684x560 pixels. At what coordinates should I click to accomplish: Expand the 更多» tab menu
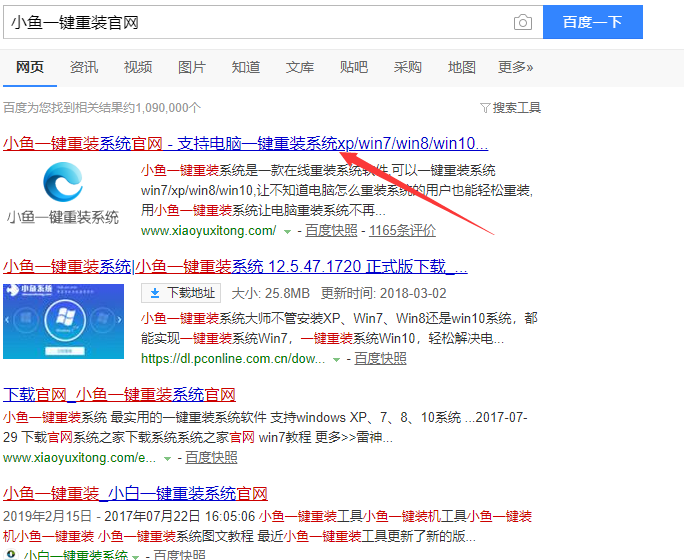(516, 67)
